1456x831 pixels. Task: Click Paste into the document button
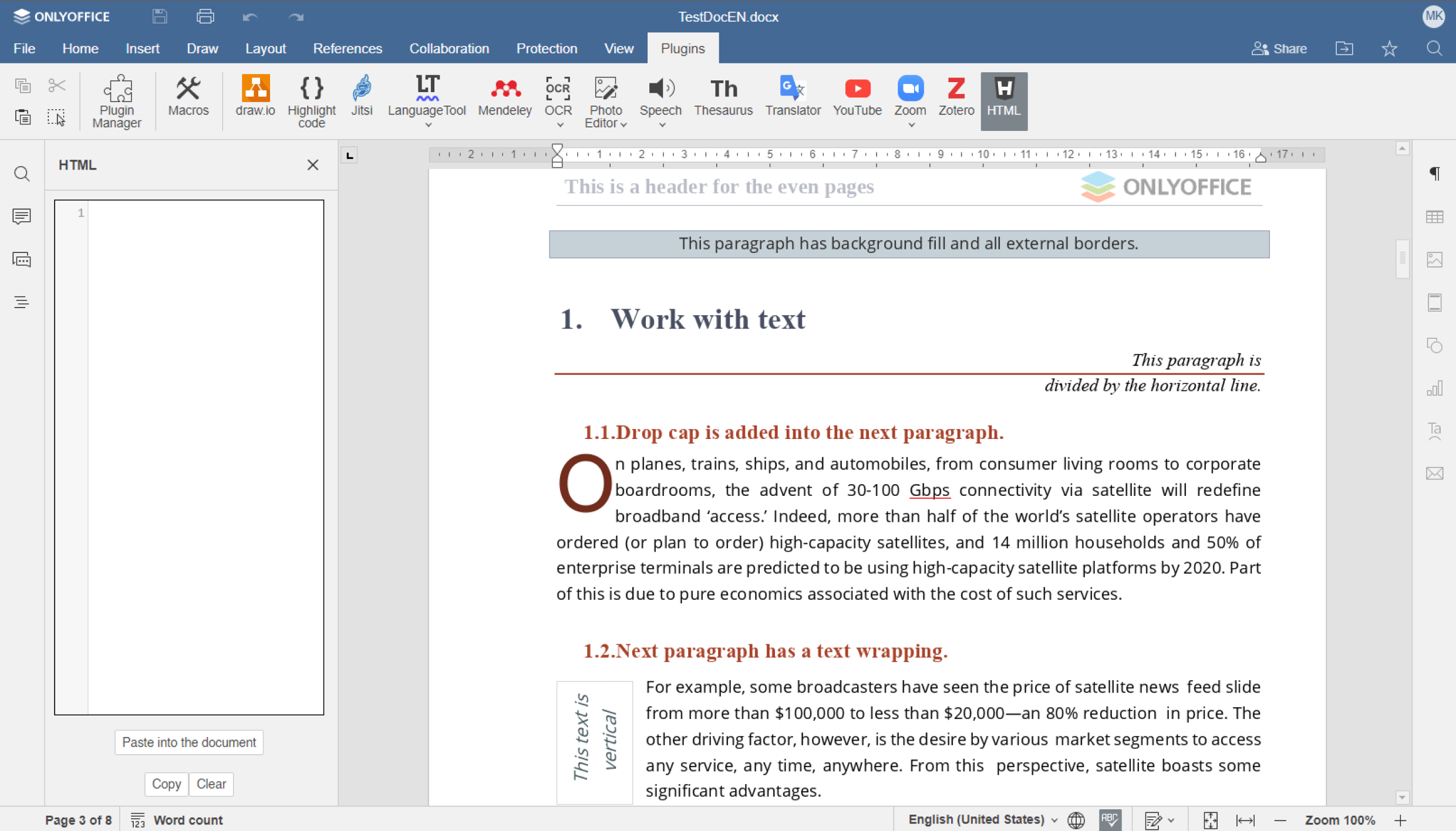pos(188,742)
